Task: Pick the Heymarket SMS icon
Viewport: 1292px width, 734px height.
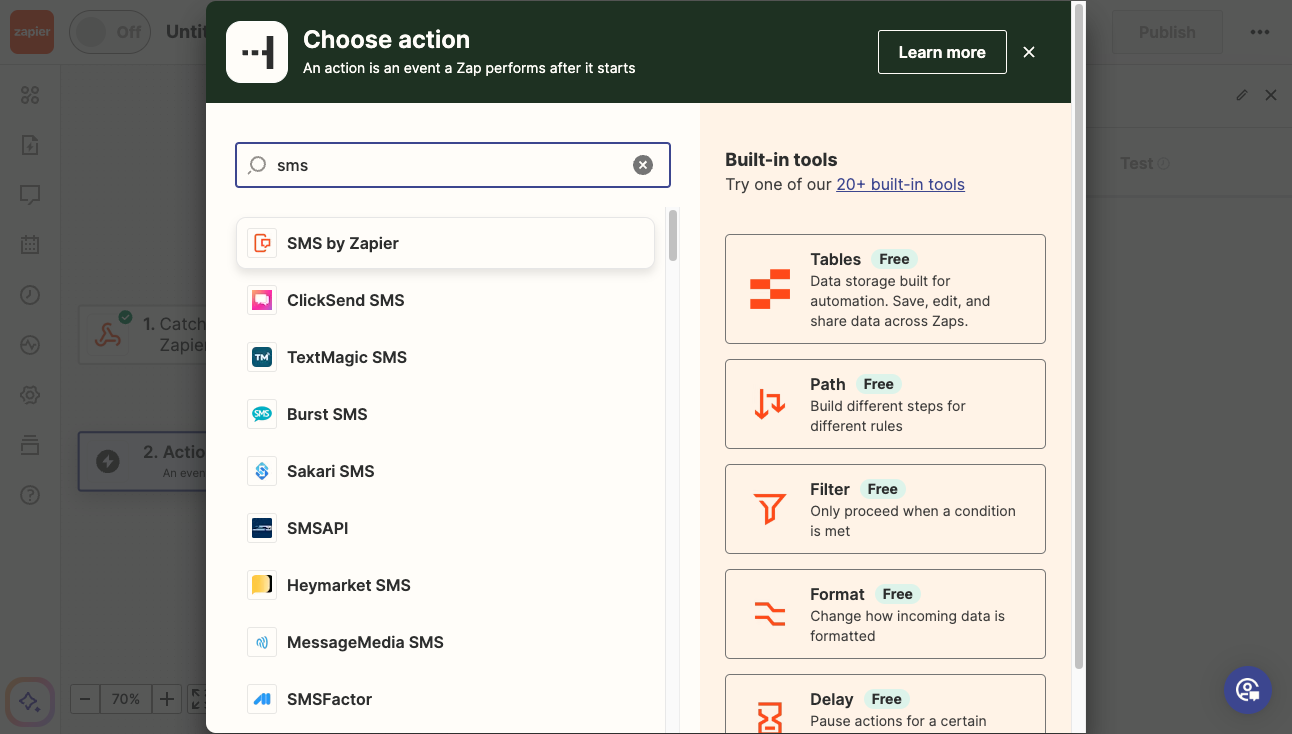Action: click(262, 585)
